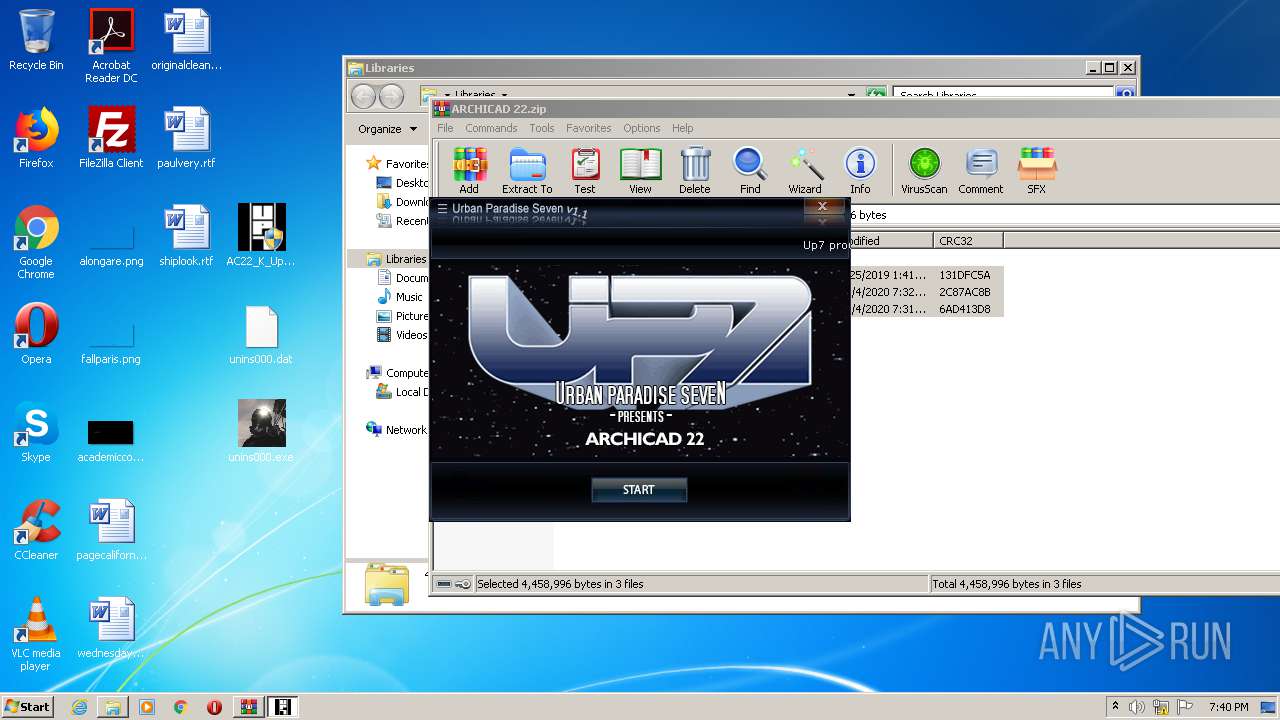Open Acrobat Reader DC shortcut
This screenshot has height=720, width=1280.
pos(111,46)
